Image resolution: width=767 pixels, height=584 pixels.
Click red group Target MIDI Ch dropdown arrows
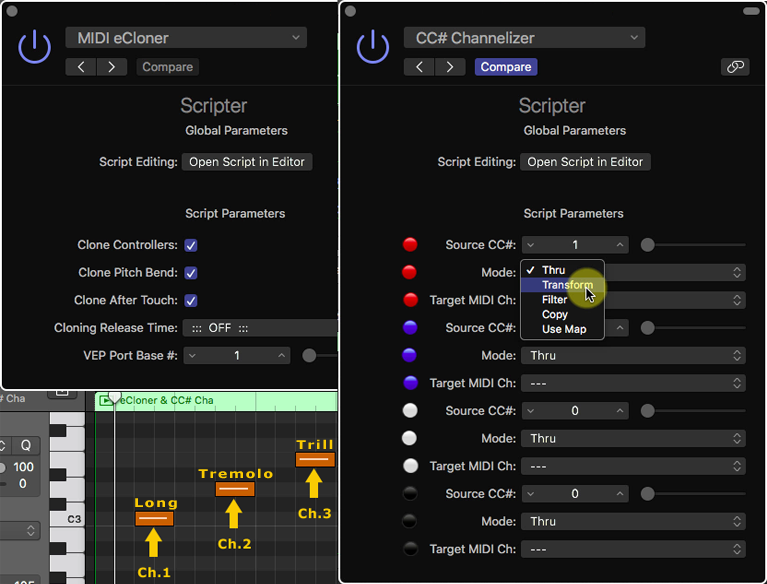coord(737,300)
